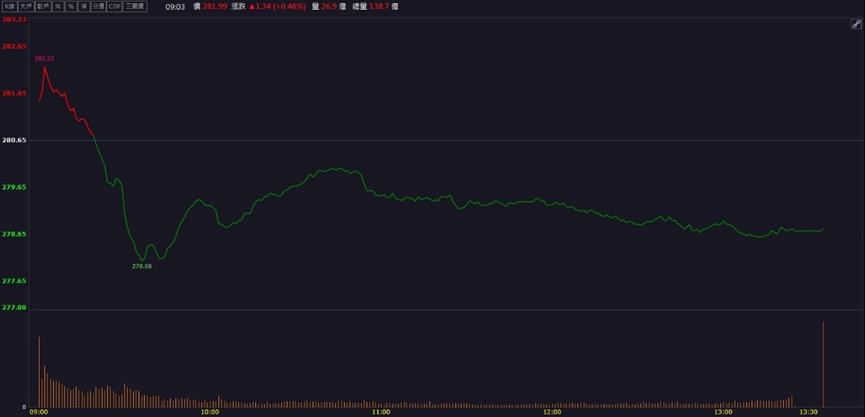Click the 分價 toolbar button
The image size is (865, 417).
click(x=98, y=7)
